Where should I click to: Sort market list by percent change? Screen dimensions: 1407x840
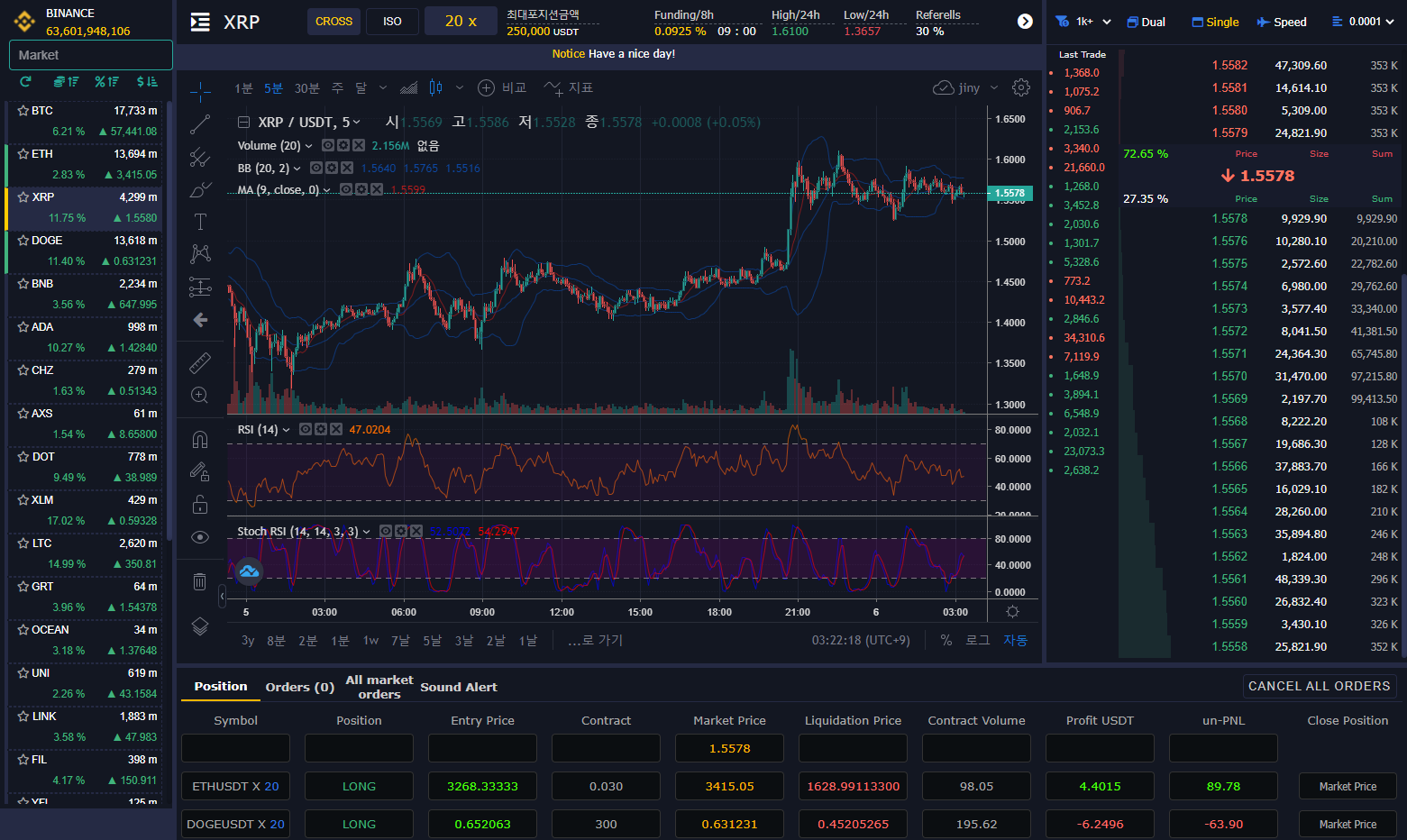pos(106,82)
